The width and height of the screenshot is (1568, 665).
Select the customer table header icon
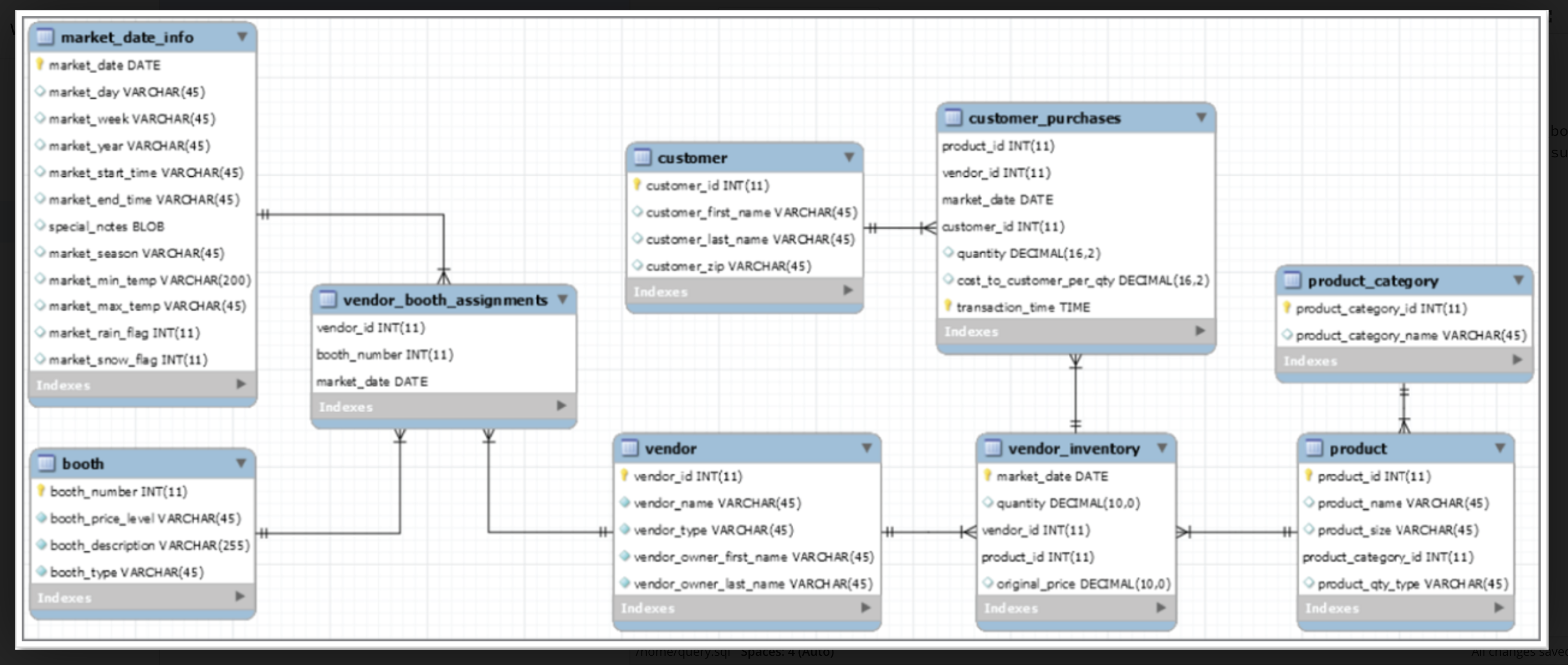click(x=643, y=157)
